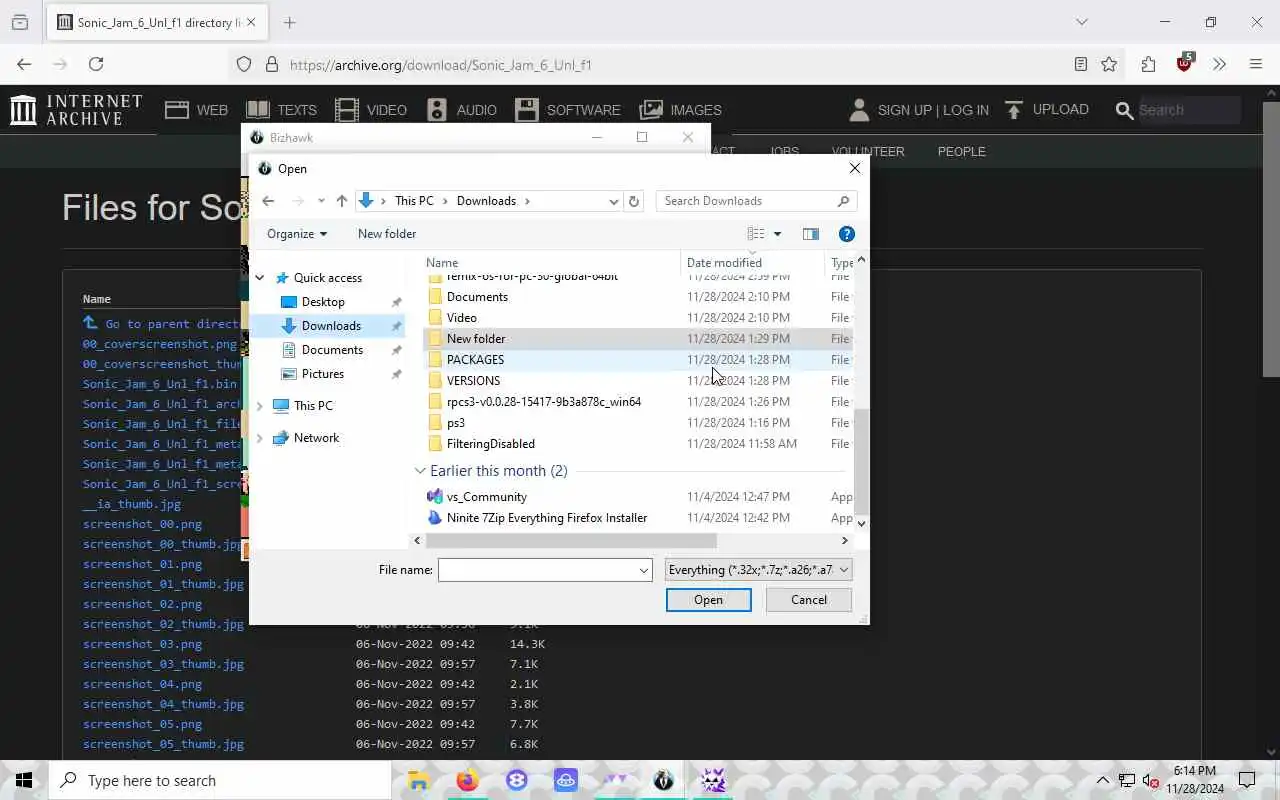Click the vertical scrollbar of the file list
The image size is (1280, 800).
pos(861,460)
